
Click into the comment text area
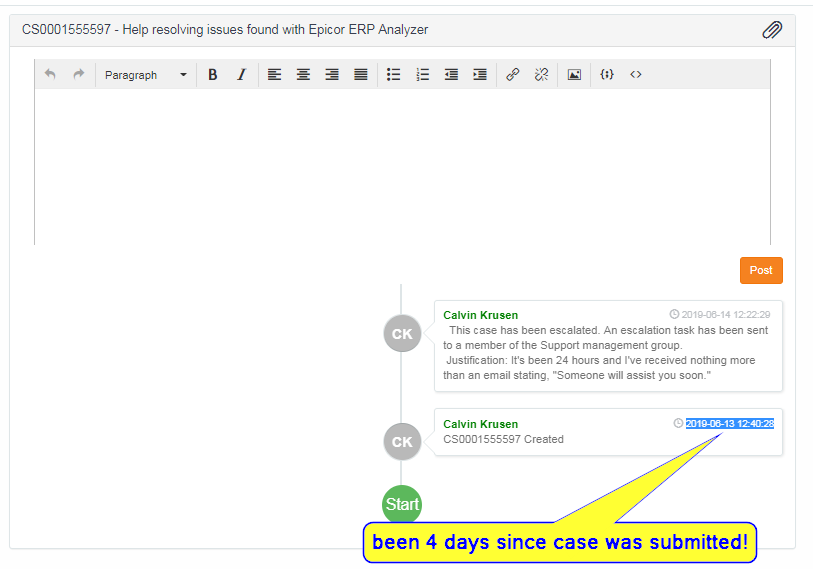402,166
